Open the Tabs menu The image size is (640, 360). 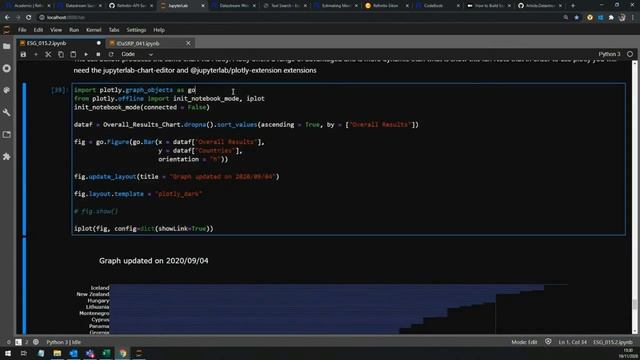tap(114, 30)
